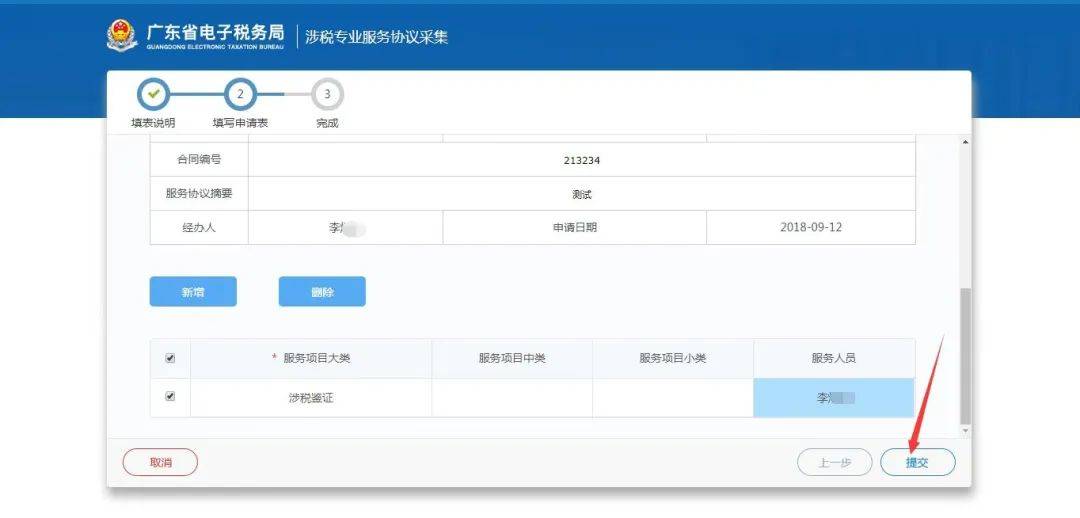Go back with 上一步 button
Image resolution: width=1080 pixels, height=518 pixels.
[x=835, y=462]
